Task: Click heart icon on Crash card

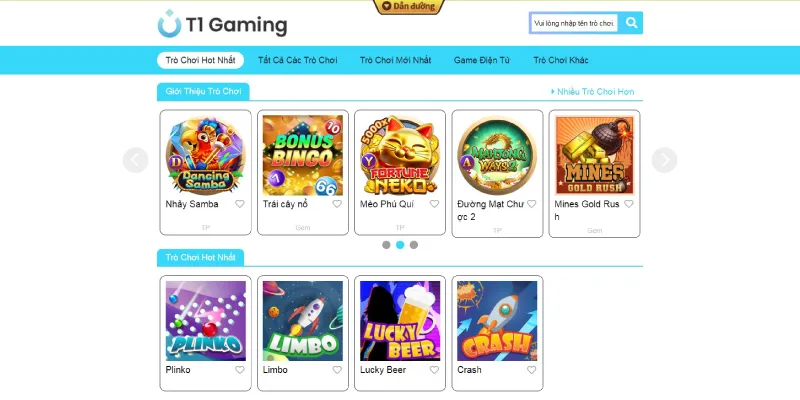Action: pyautogui.click(x=532, y=370)
